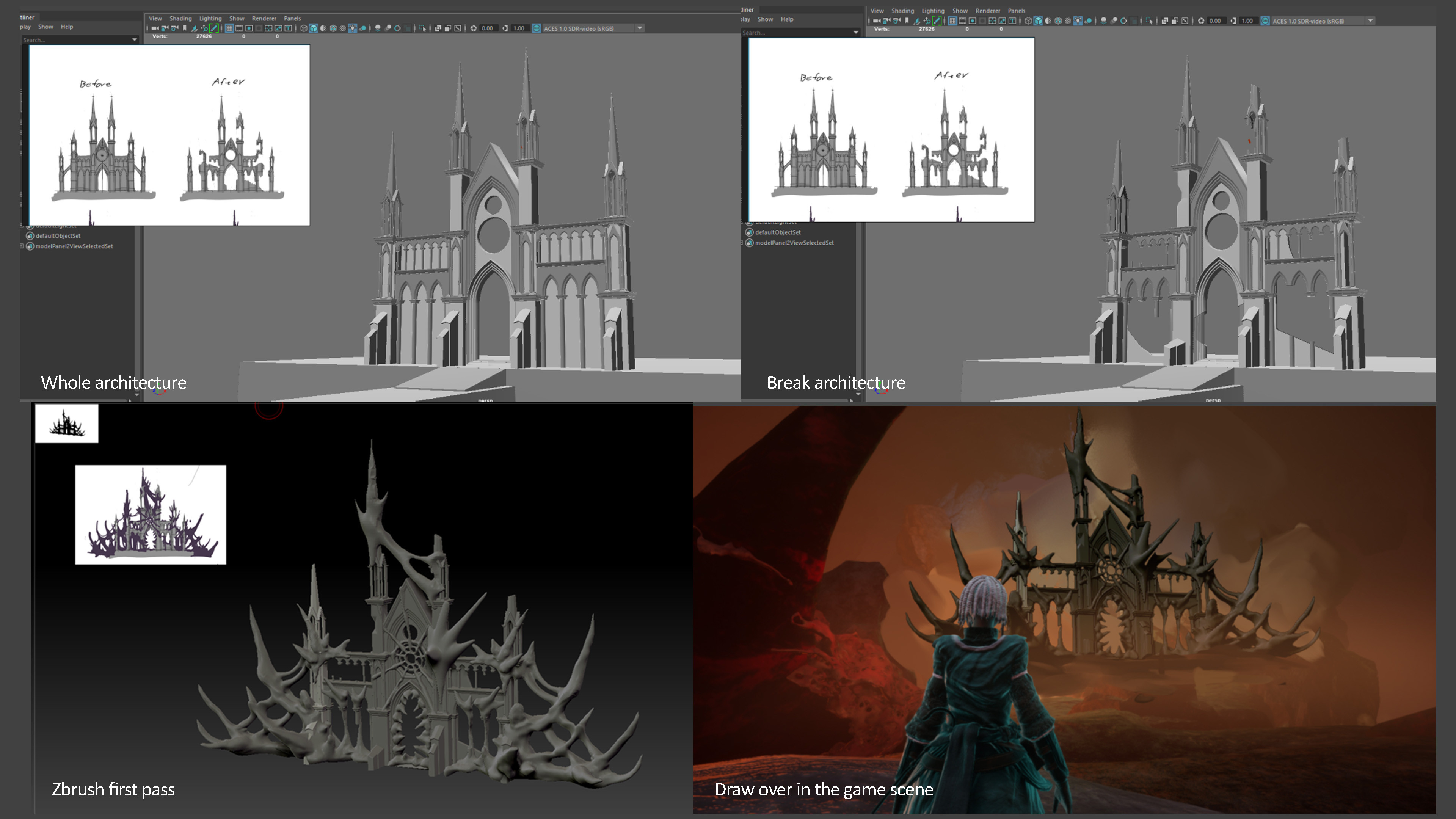The image size is (1456, 819).
Task: Toggle Resolution Gate in left Maya panel
Action: (249, 28)
